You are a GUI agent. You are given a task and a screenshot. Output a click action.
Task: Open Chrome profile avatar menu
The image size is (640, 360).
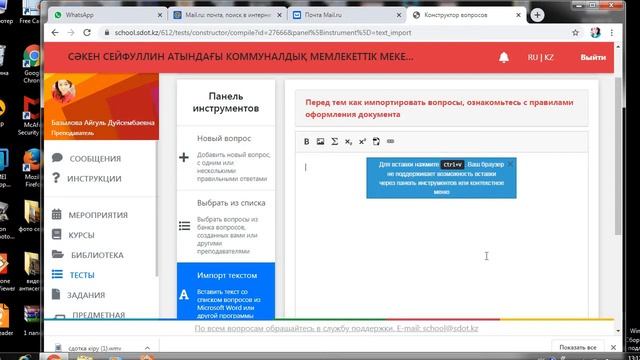pos(596,33)
